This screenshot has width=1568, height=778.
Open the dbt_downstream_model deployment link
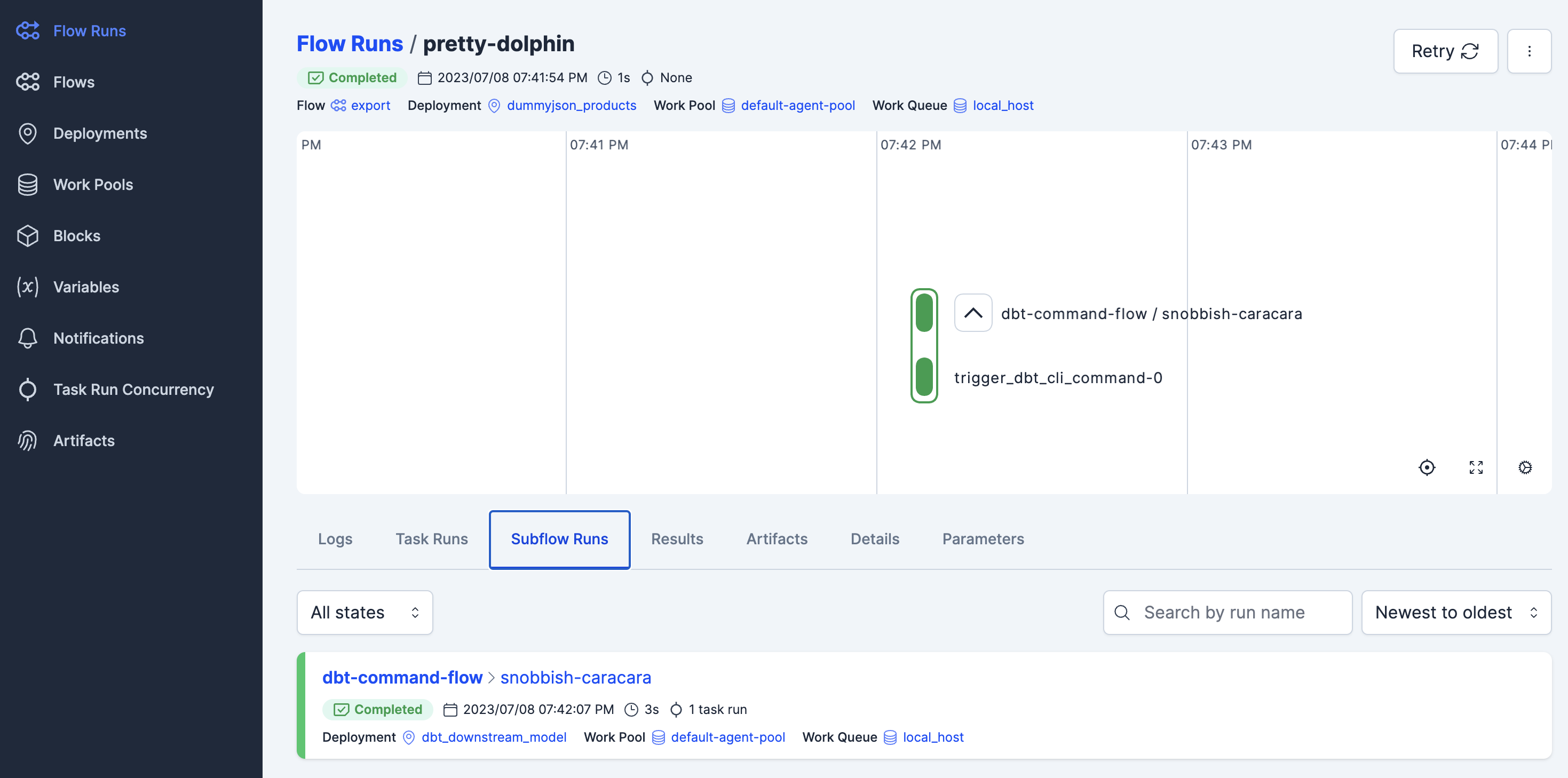494,737
